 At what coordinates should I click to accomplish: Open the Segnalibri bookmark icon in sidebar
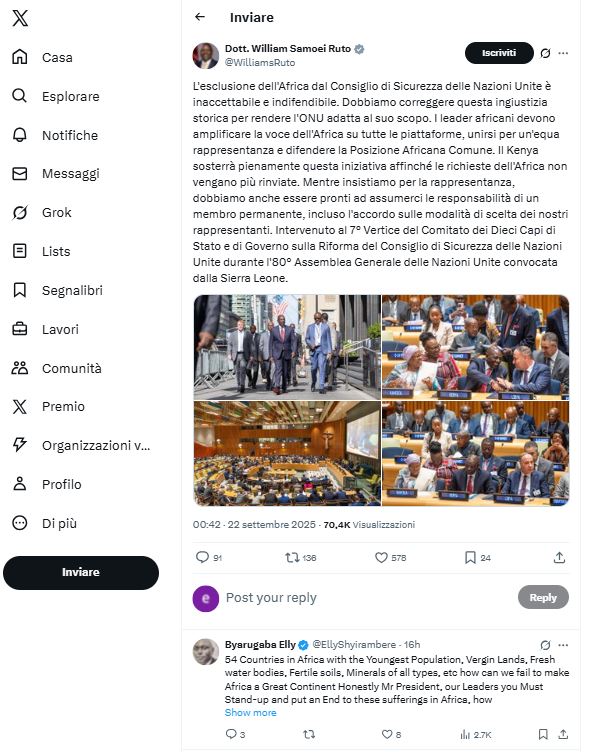click(20, 290)
